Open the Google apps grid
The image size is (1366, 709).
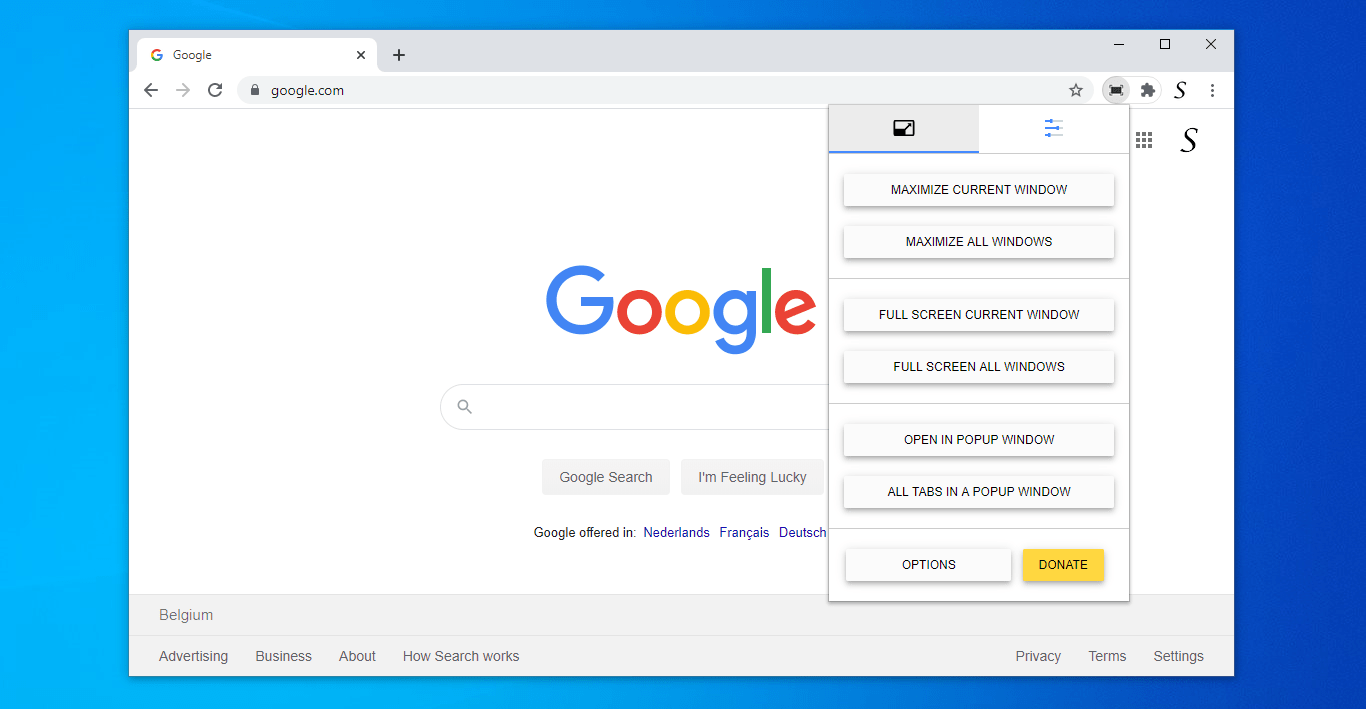point(1144,140)
